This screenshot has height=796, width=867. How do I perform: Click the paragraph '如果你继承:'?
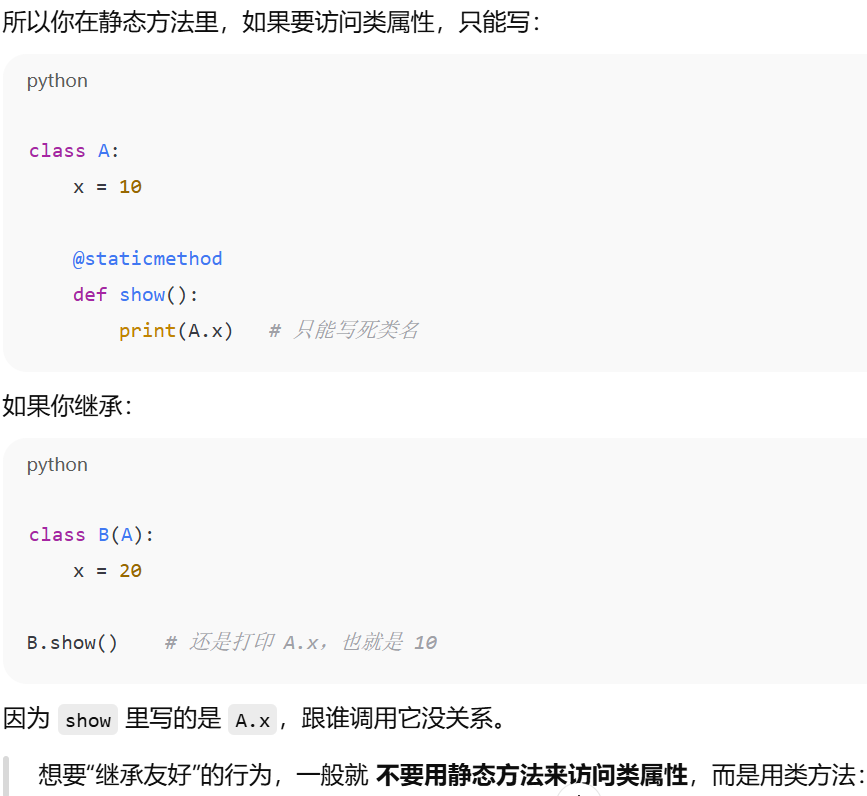67,406
